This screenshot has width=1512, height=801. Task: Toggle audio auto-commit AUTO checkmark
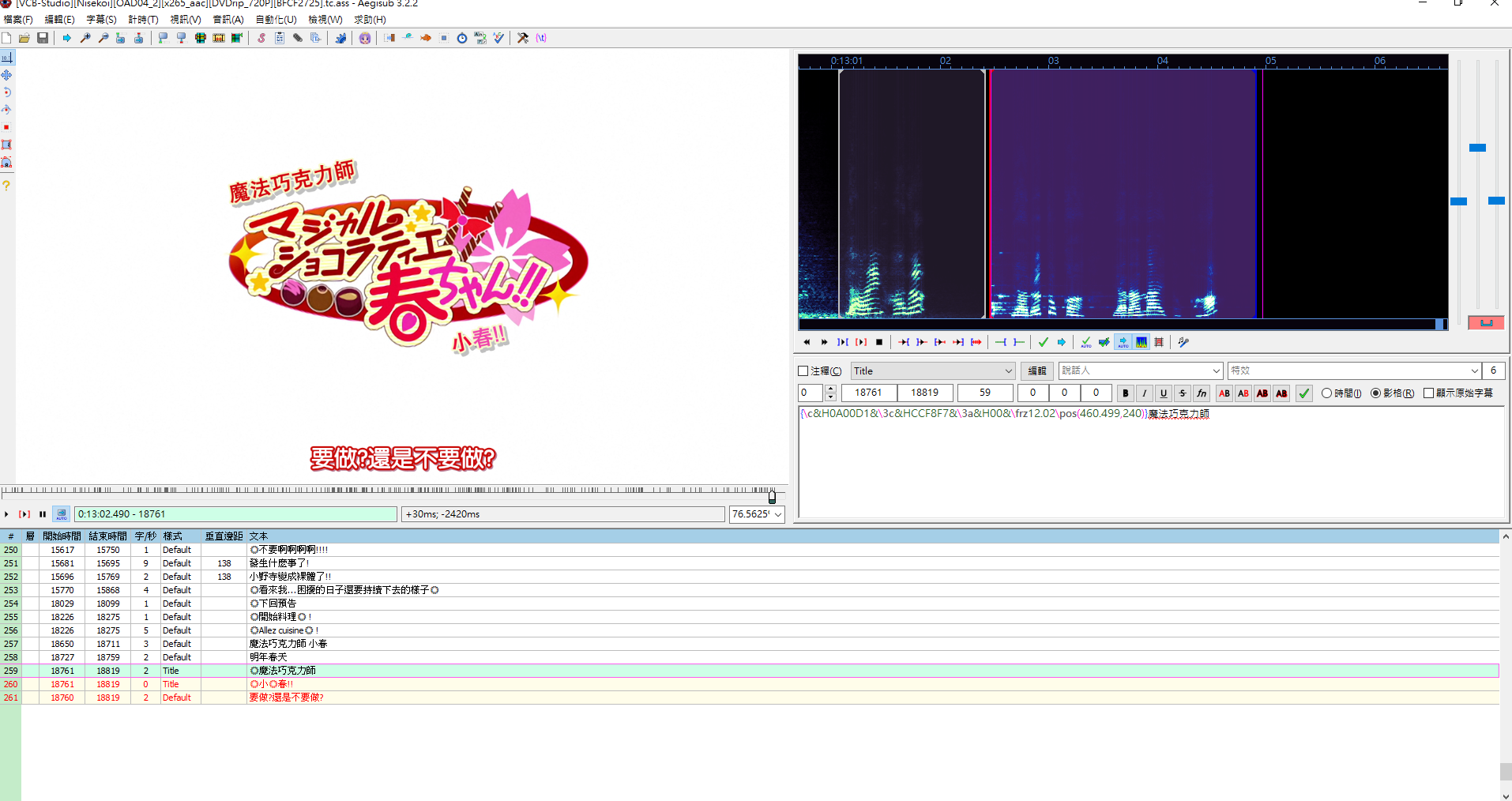coord(1086,342)
